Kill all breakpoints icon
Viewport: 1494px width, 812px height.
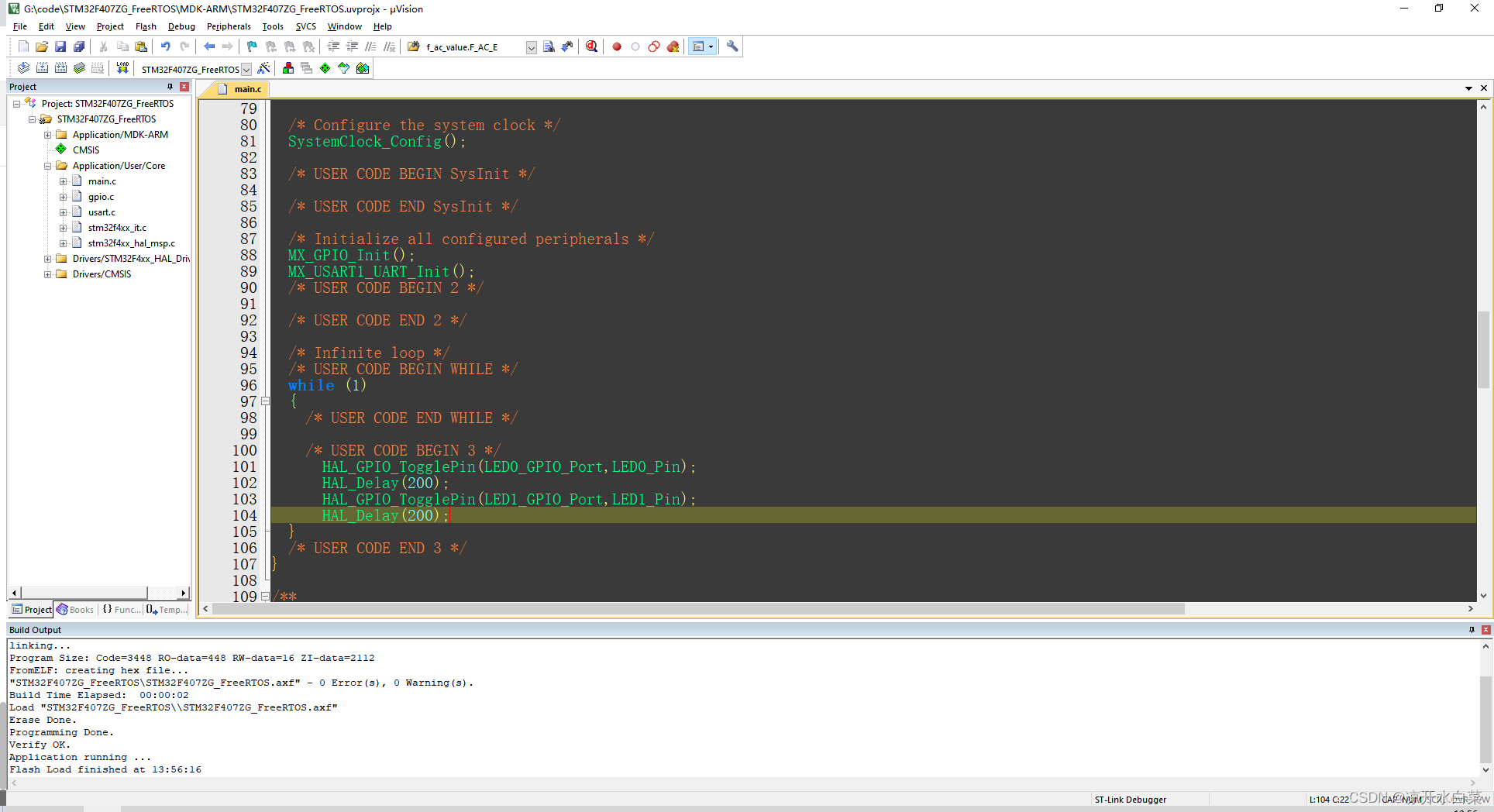[x=673, y=46]
